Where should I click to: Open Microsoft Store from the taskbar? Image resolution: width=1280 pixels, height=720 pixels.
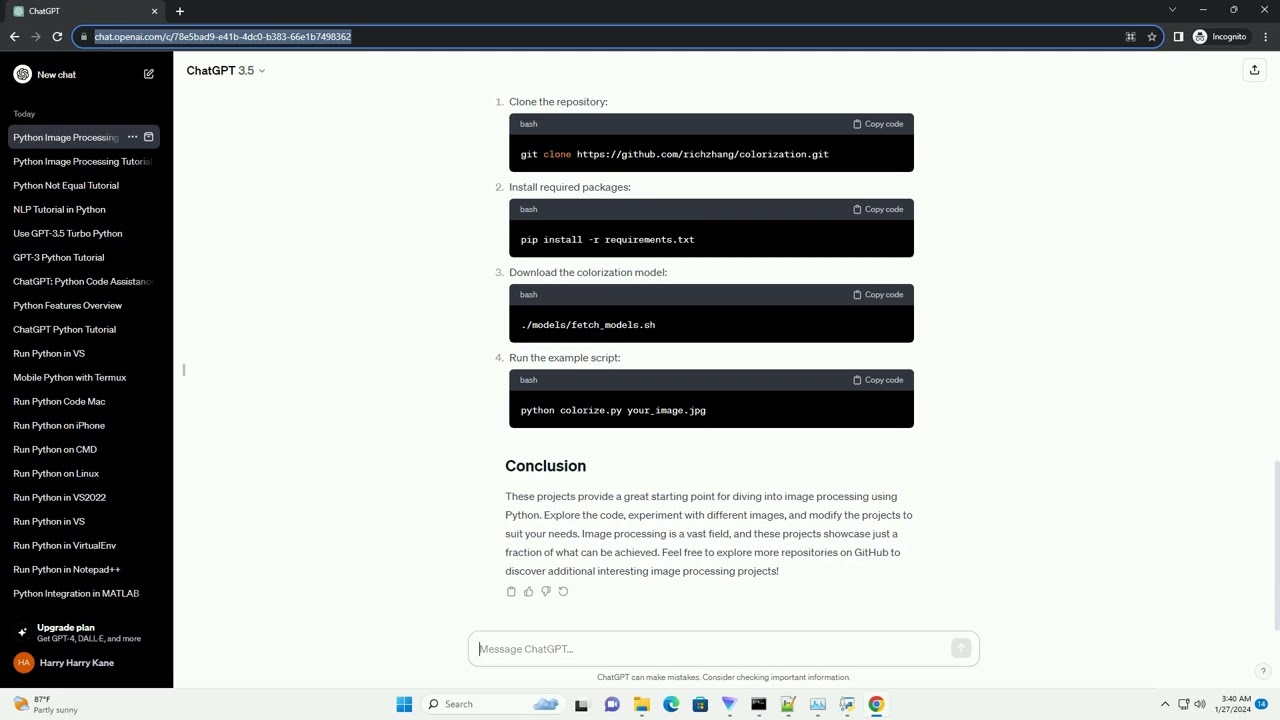[700, 704]
